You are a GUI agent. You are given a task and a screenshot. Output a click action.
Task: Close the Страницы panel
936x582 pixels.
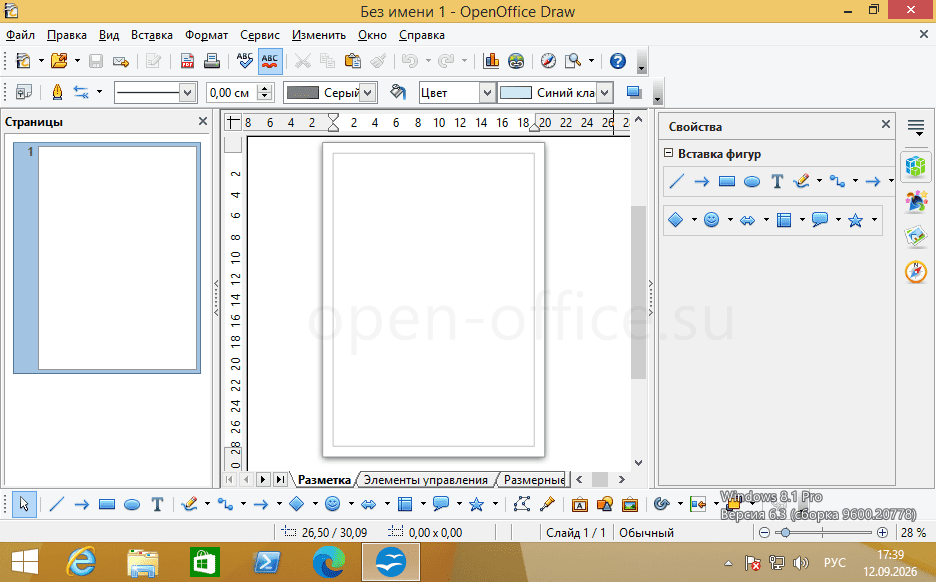(203, 121)
